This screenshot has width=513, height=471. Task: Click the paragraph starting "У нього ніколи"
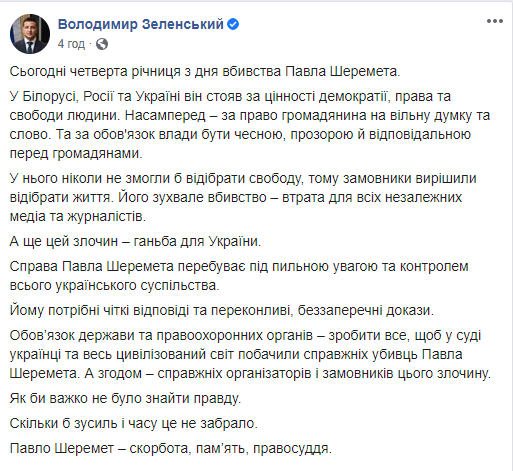[x=243, y=197]
